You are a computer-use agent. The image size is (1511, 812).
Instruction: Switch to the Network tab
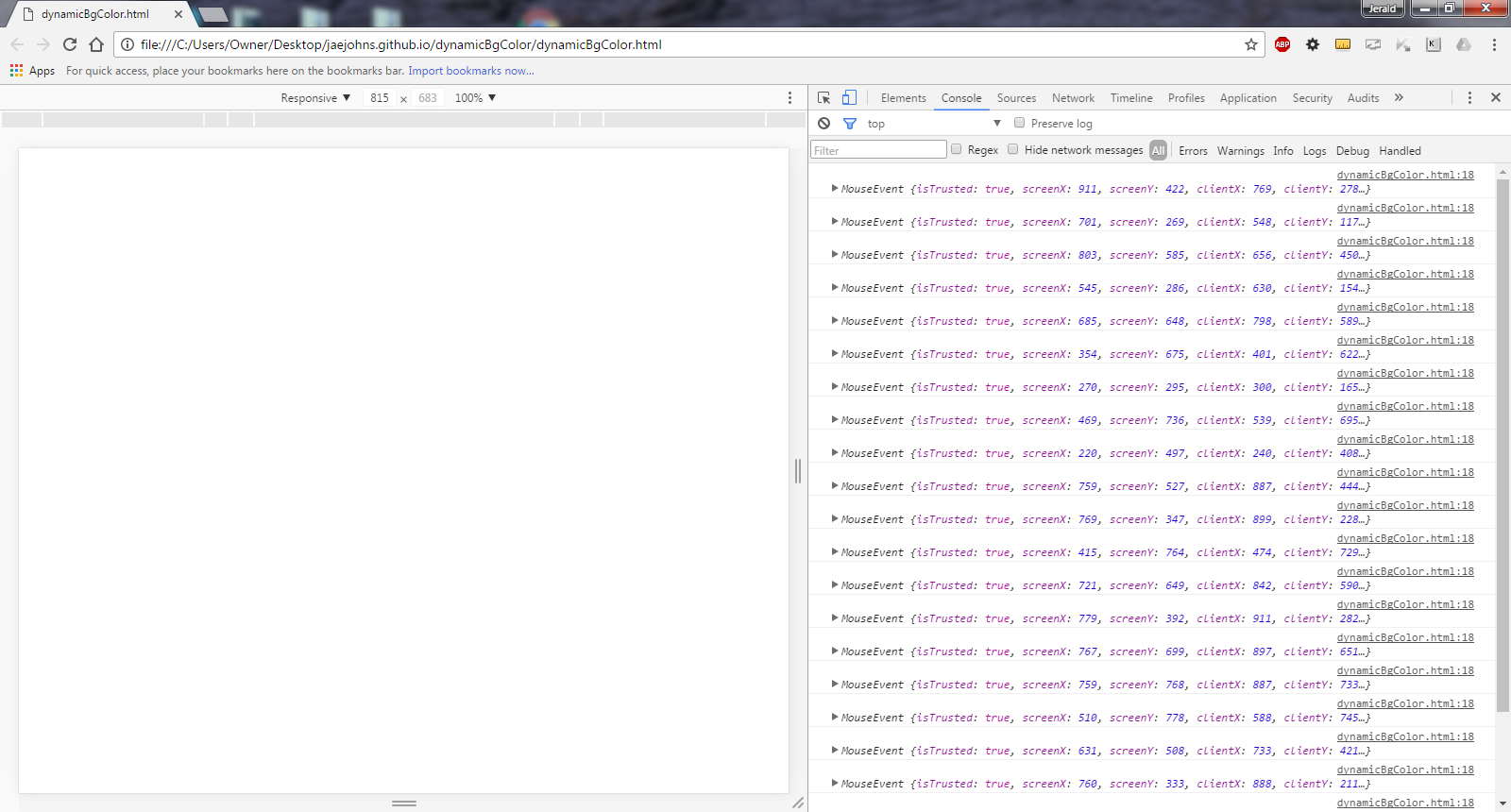click(1073, 98)
